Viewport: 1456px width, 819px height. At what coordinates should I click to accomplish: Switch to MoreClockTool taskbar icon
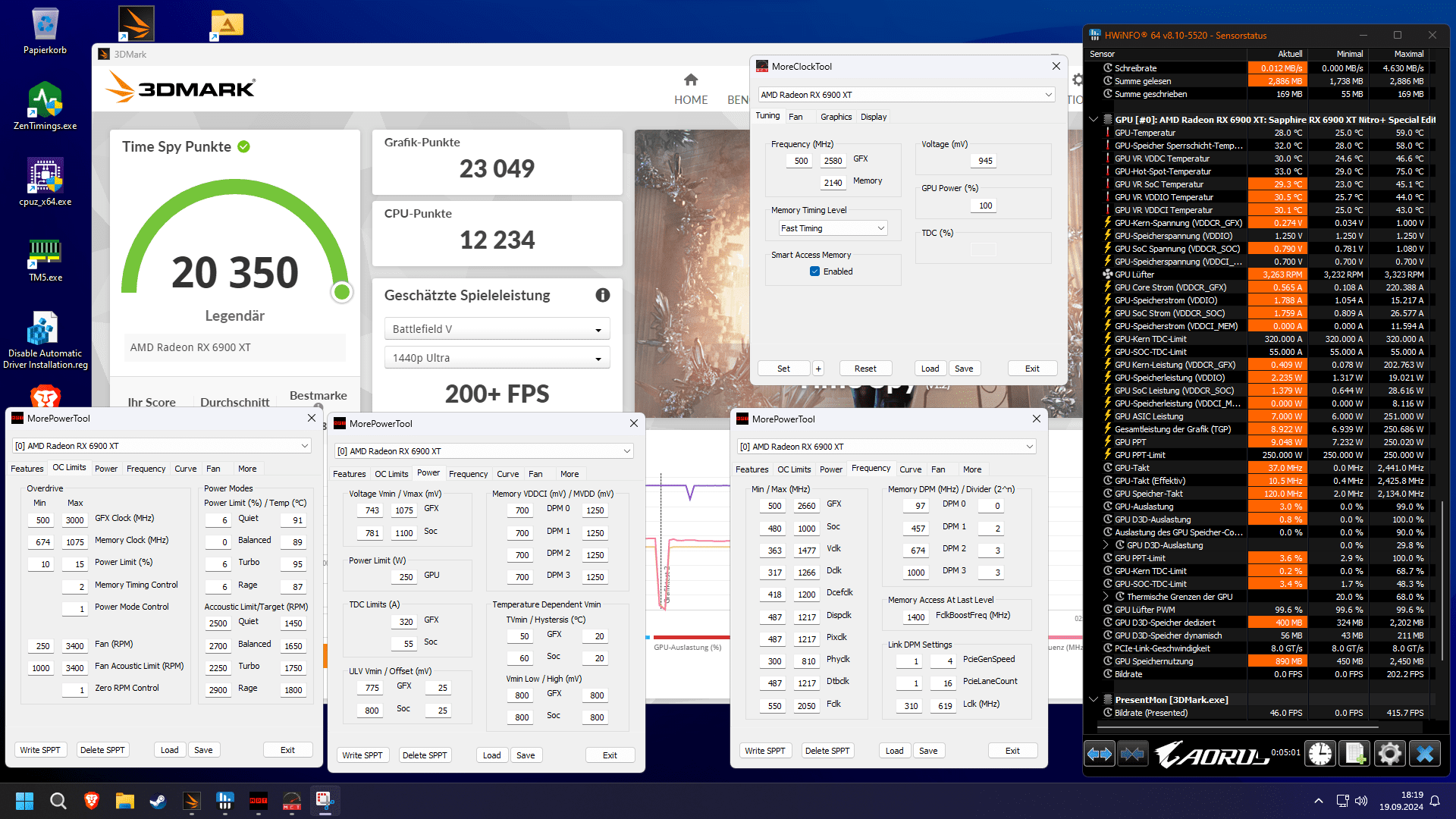pyautogui.click(x=292, y=801)
